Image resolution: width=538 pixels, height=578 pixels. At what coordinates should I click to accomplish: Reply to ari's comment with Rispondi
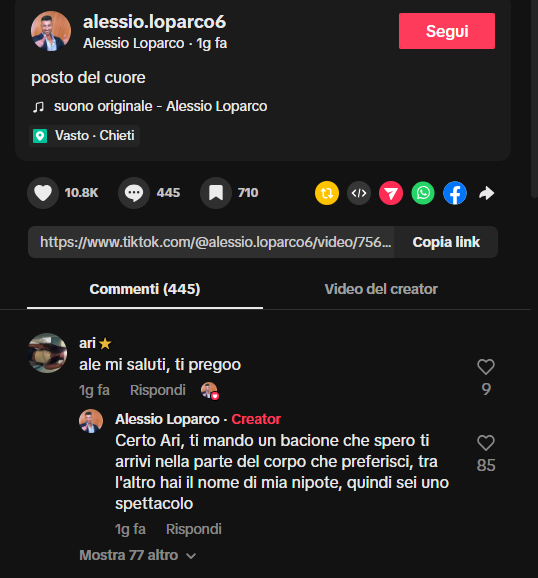tap(157, 390)
